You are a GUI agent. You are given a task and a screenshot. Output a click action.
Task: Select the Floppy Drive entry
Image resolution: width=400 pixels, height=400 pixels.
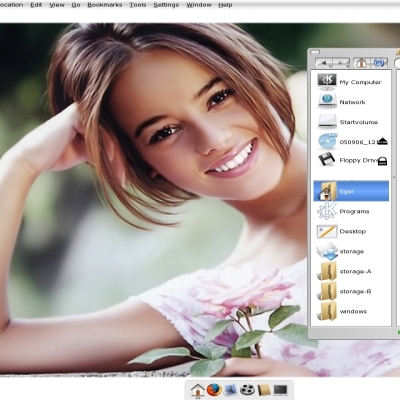click(351, 160)
